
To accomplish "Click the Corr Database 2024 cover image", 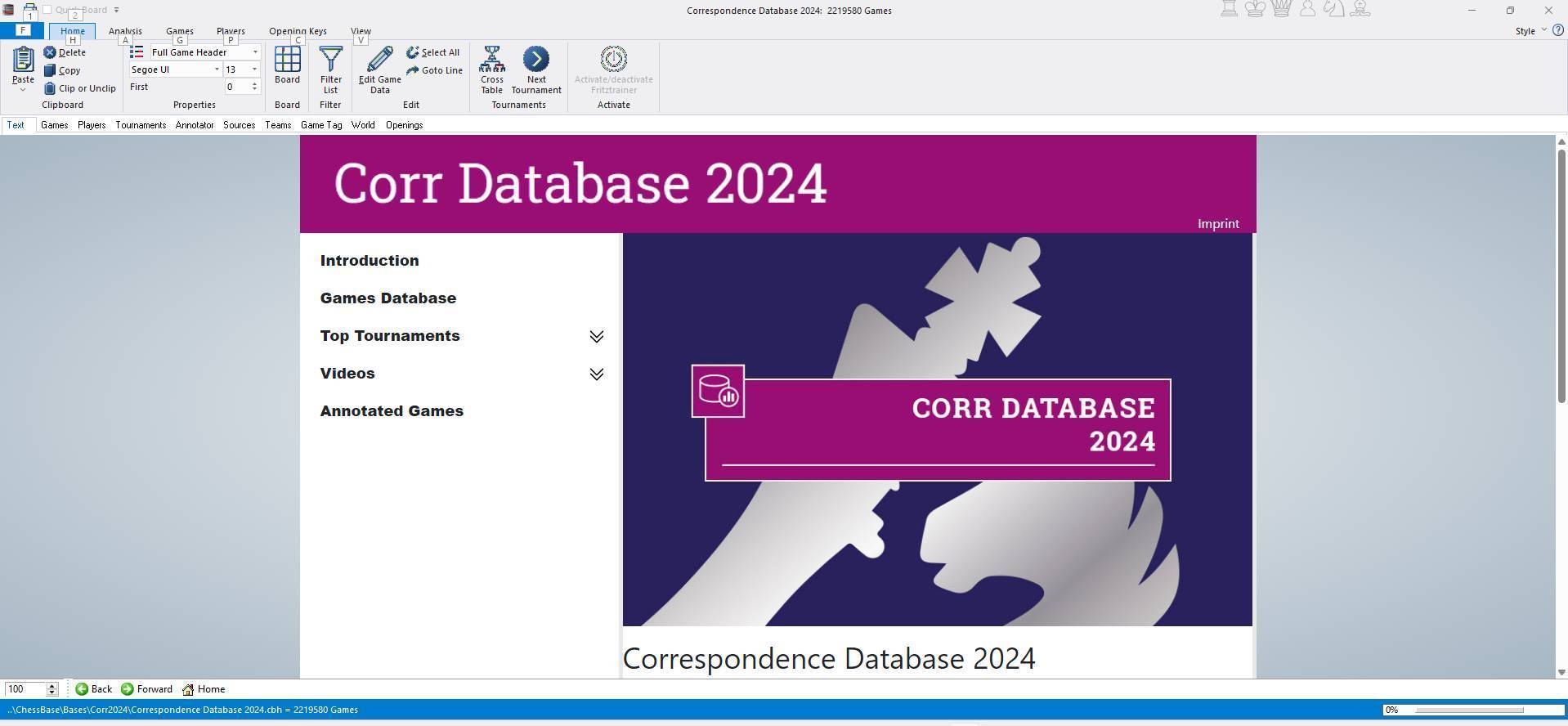I will (x=937, y=429).
